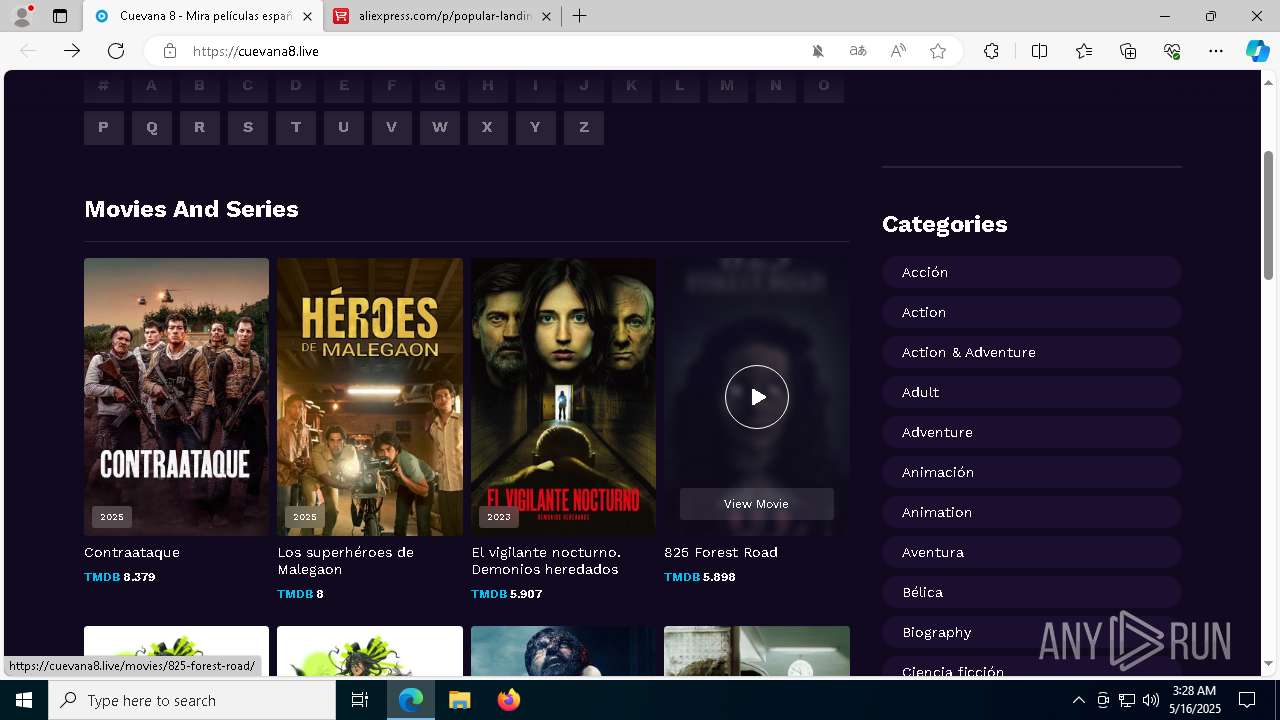Open Windows Start menu
The height and width of the screenshot is (720, 1280).
pos(24,700)
